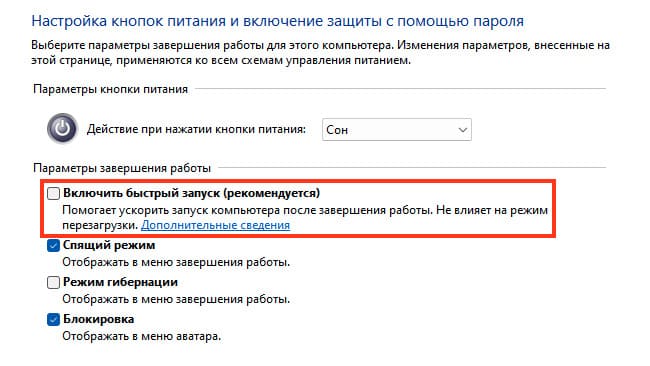Enable the Включить быстрый запуск checkbox
650x366 pixels.
[53, 193]
